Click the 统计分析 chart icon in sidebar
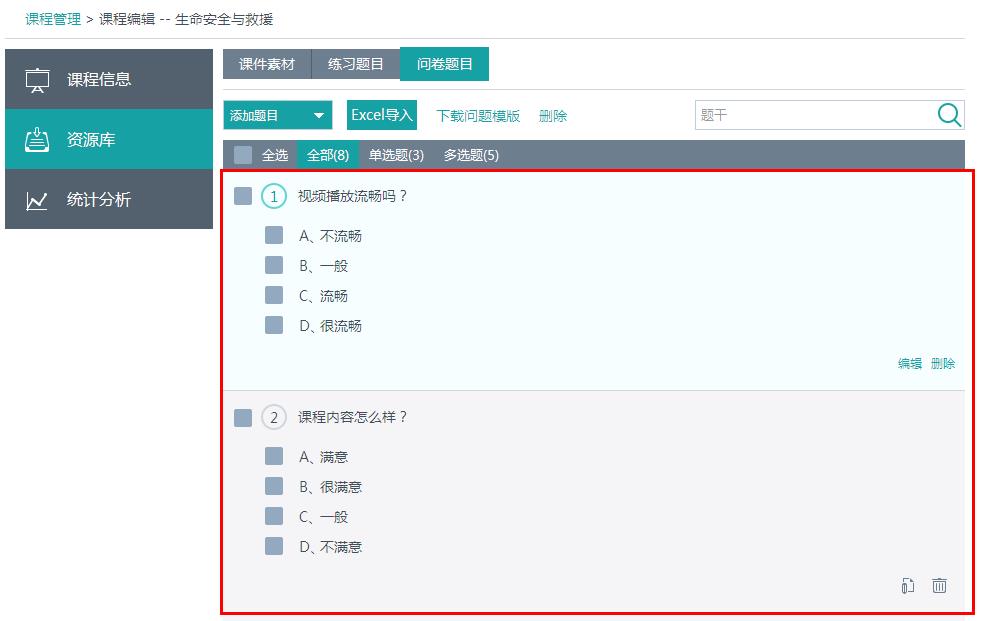 37,200
